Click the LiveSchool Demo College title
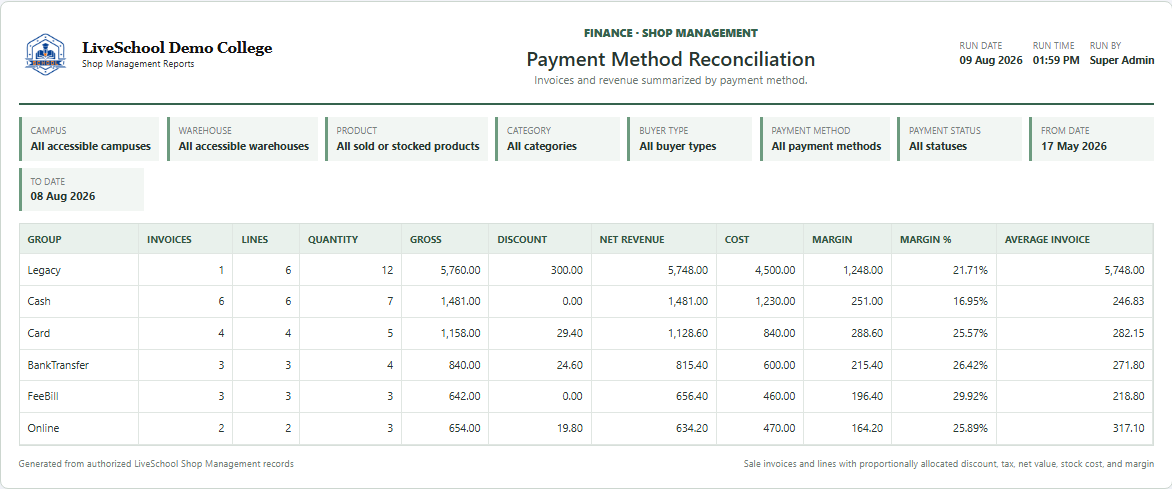 [177, 49]
